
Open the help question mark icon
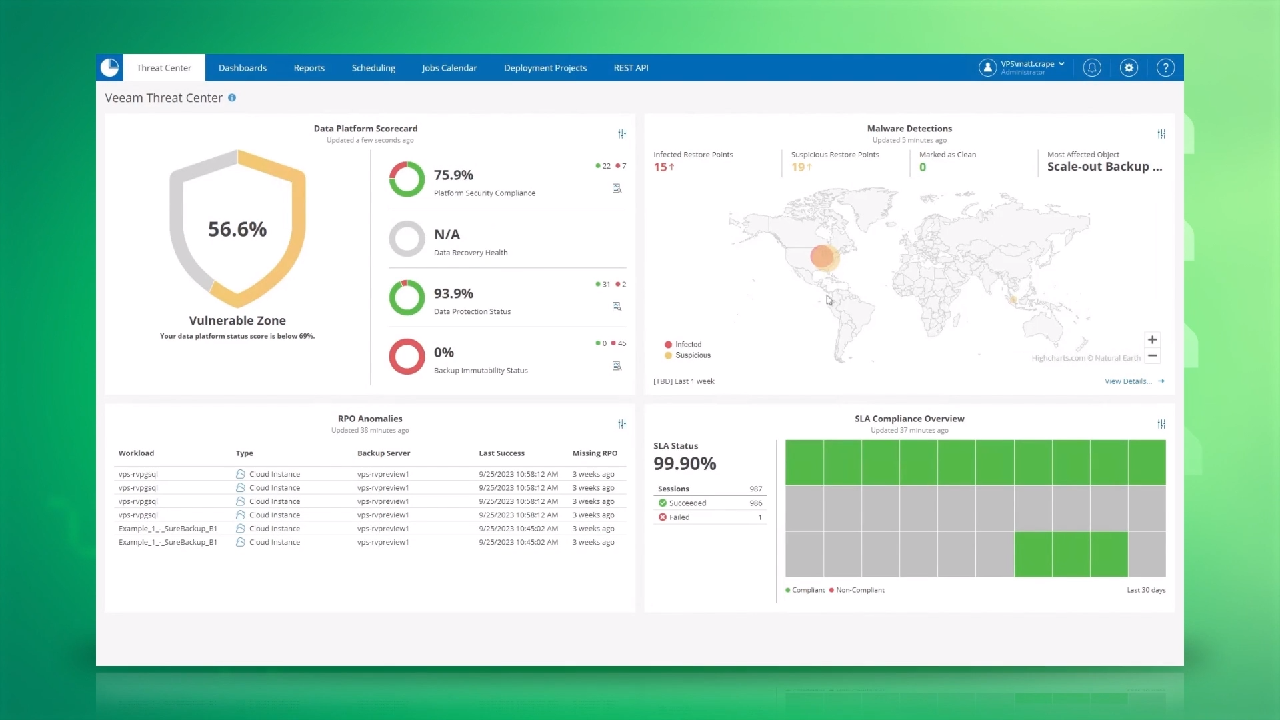tap(1165, 68)
